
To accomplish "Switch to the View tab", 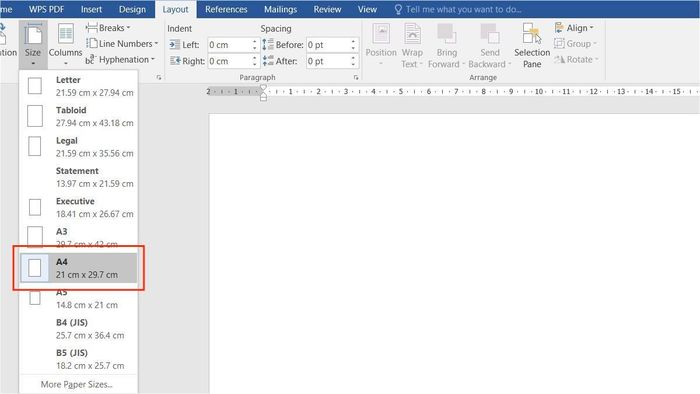I will (367, 9).
